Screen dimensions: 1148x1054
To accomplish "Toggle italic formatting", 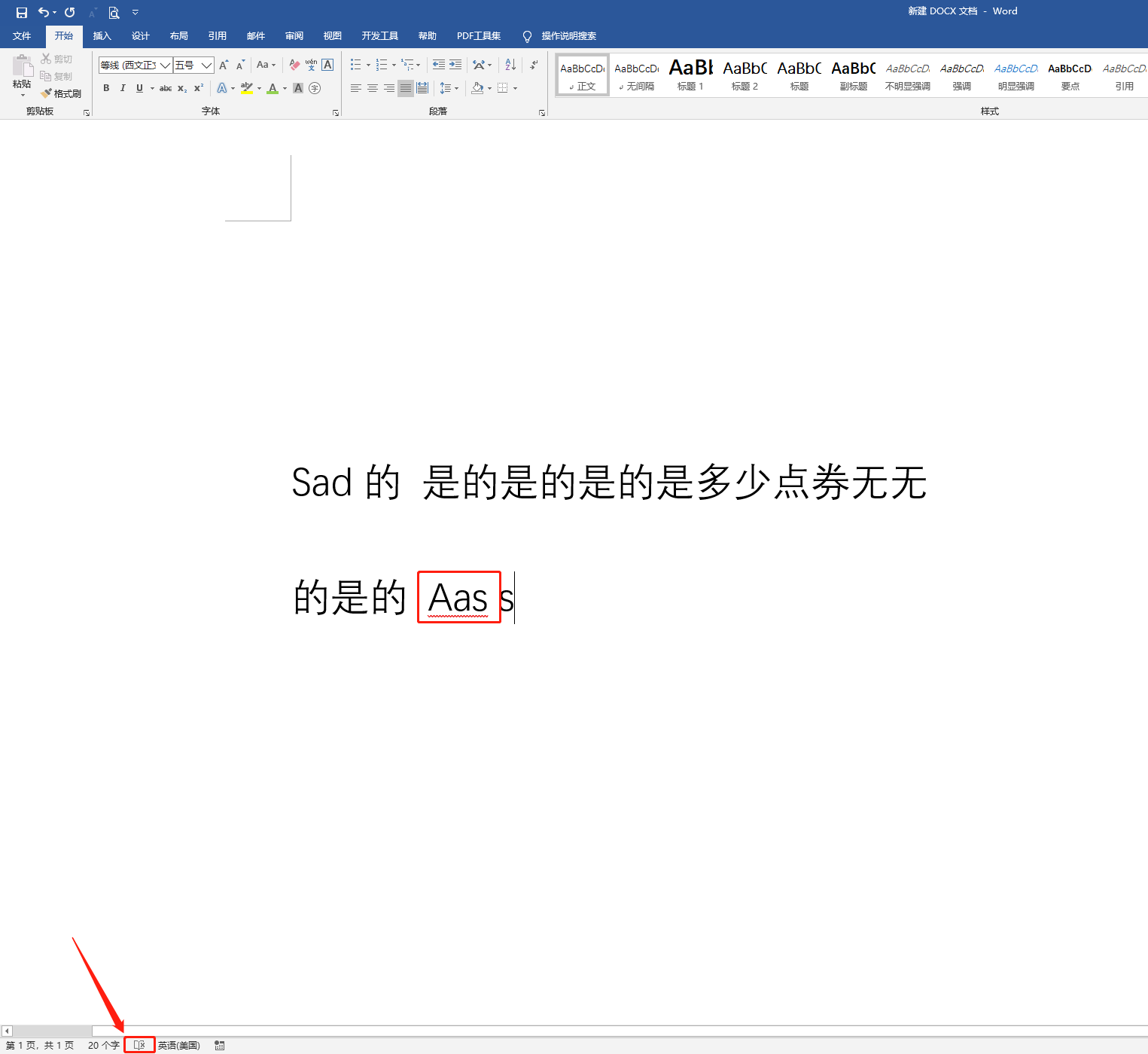I will [x=123, y=88].
